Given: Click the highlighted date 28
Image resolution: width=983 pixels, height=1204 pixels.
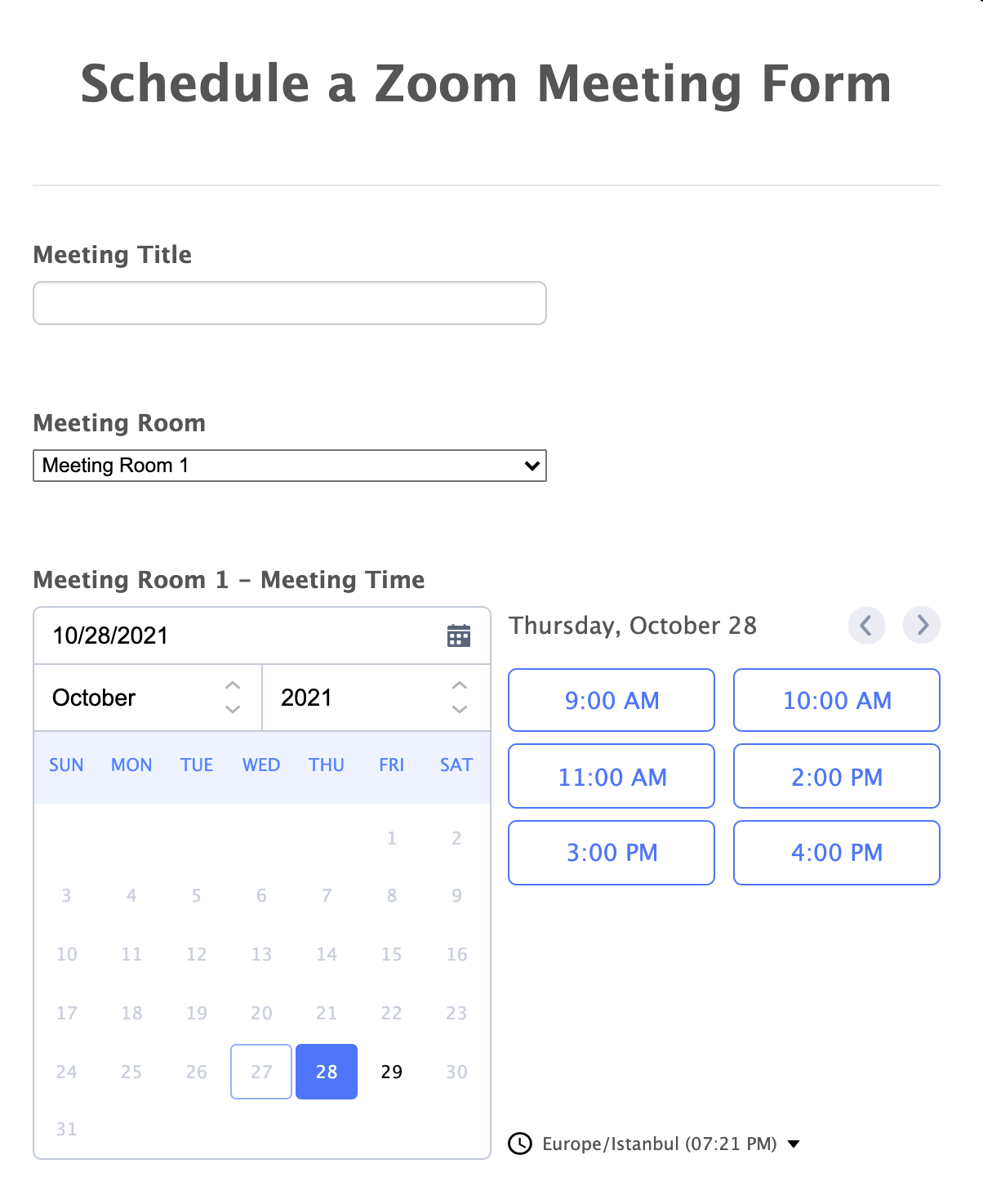Looking at the screenshot, I should tap(327, 1072).
